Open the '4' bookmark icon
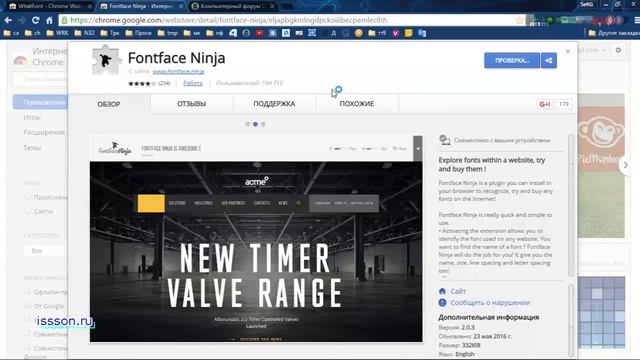 233,33
